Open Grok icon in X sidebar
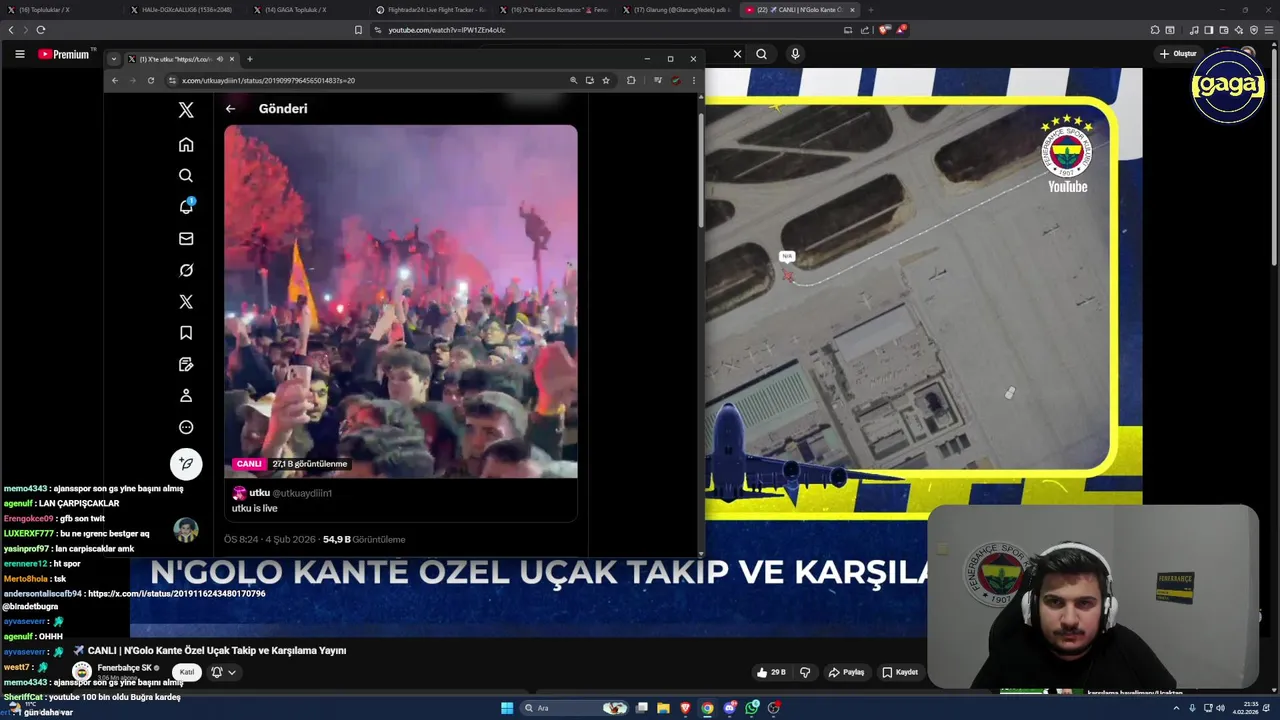 186,270
